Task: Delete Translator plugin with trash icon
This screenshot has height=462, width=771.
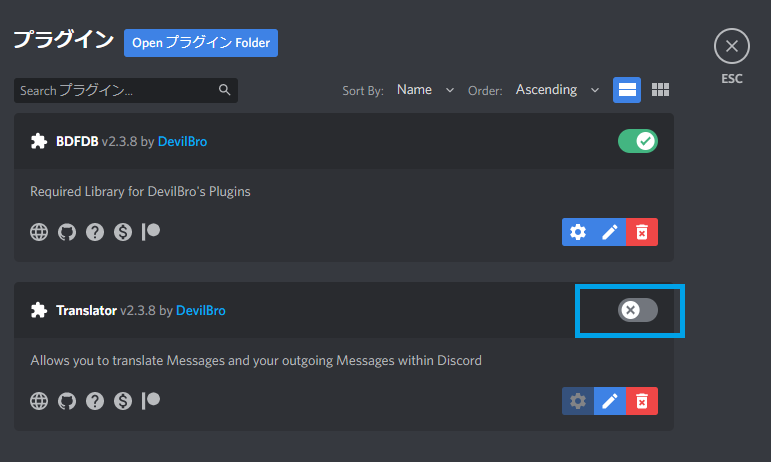Action: click(642, 401)
